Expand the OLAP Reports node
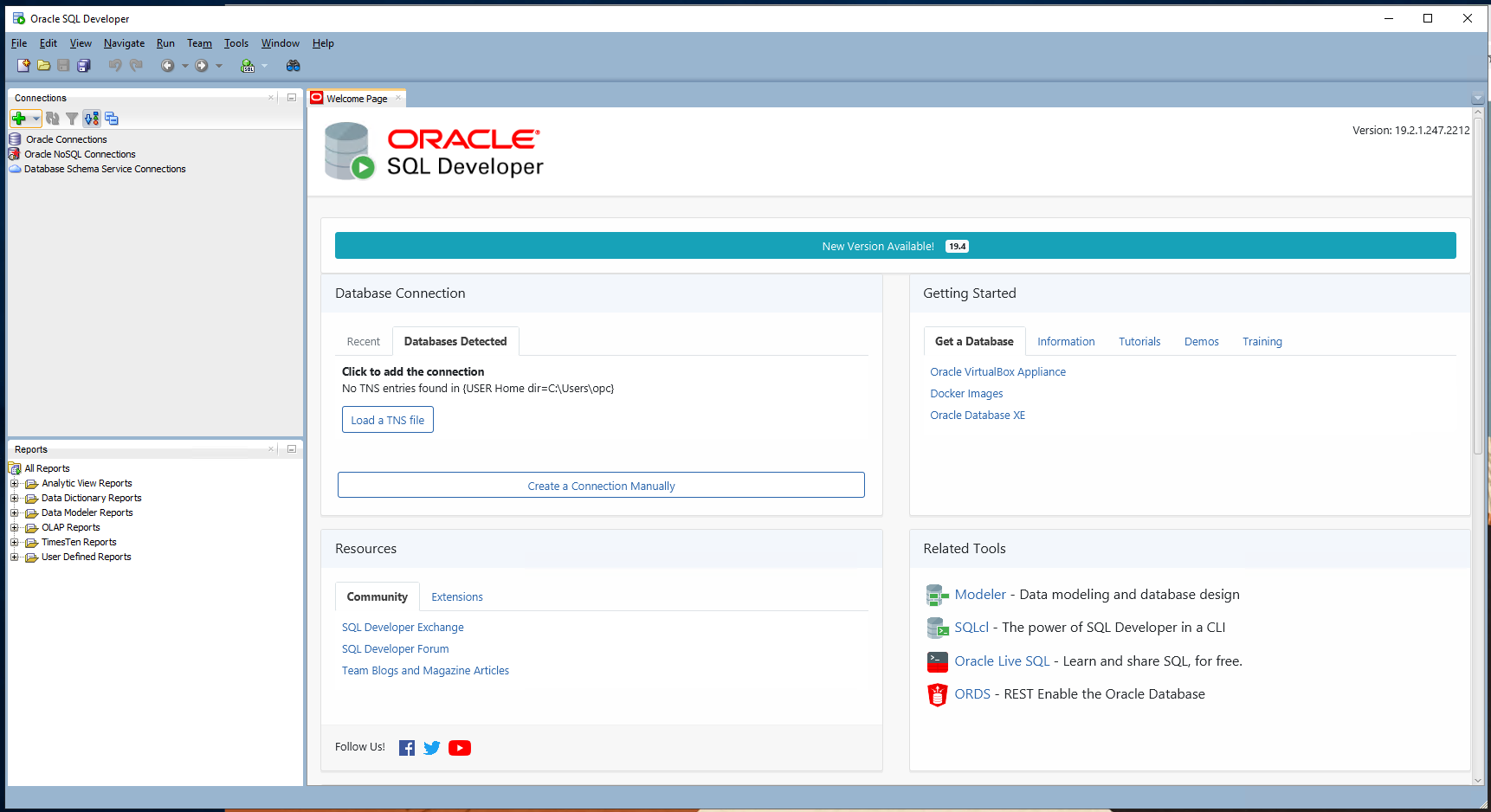 (x=14, y=528)
